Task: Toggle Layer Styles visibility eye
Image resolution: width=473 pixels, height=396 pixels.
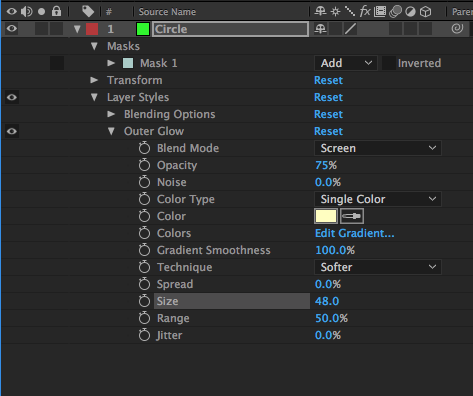Action: (12, 97)
